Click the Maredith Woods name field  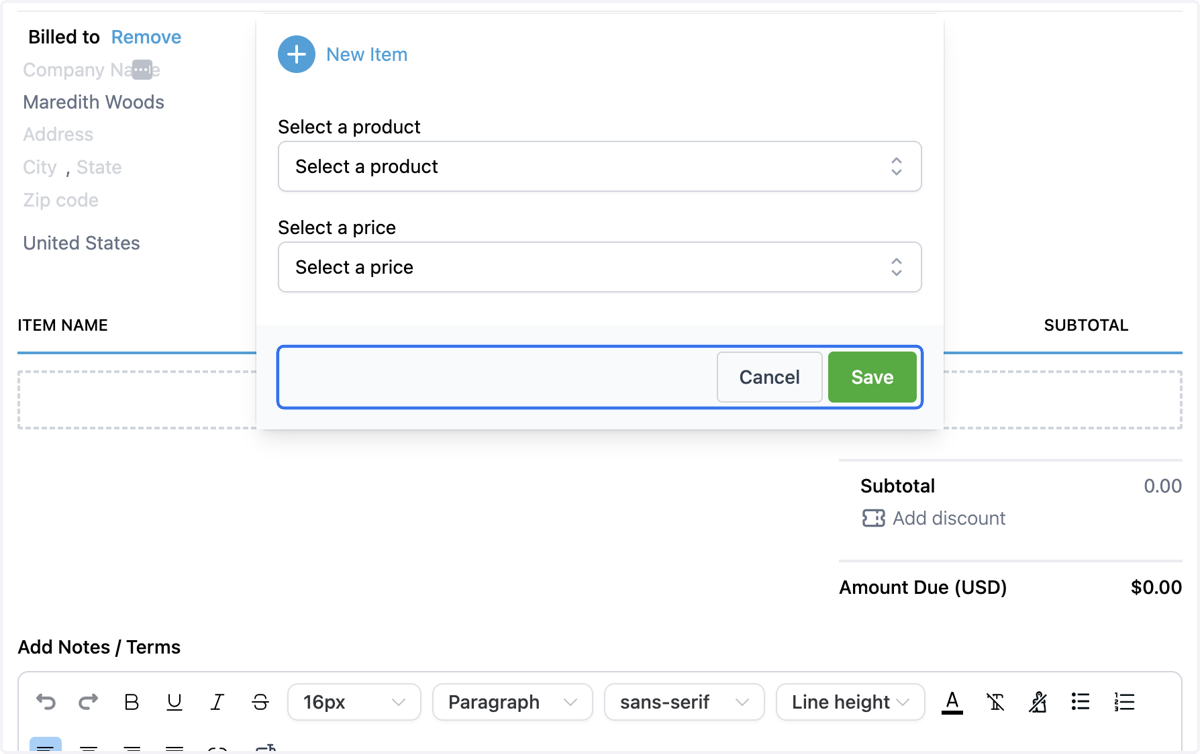pyautogui.click(x=93, y=102)
